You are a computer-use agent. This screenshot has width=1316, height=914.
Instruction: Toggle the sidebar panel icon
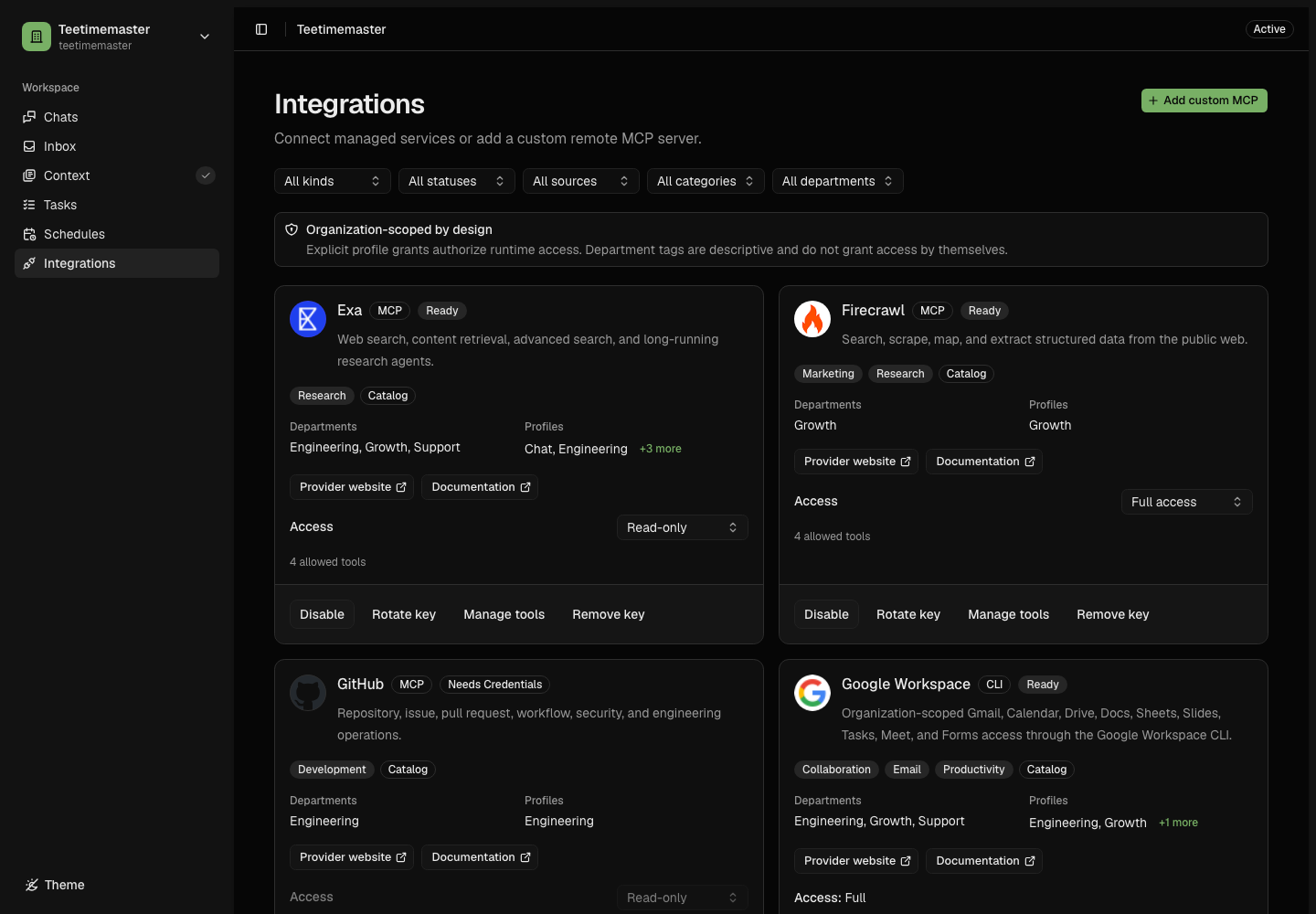pyautogui.click(x=261, y=29)
